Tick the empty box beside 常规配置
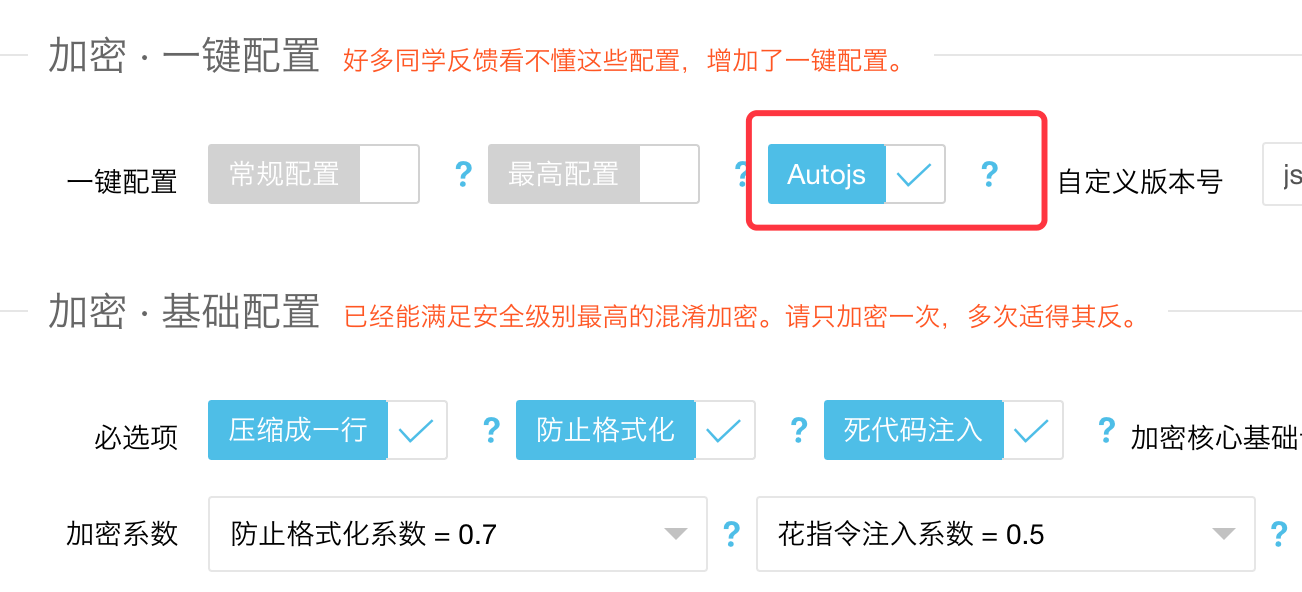 pos(389,174)
